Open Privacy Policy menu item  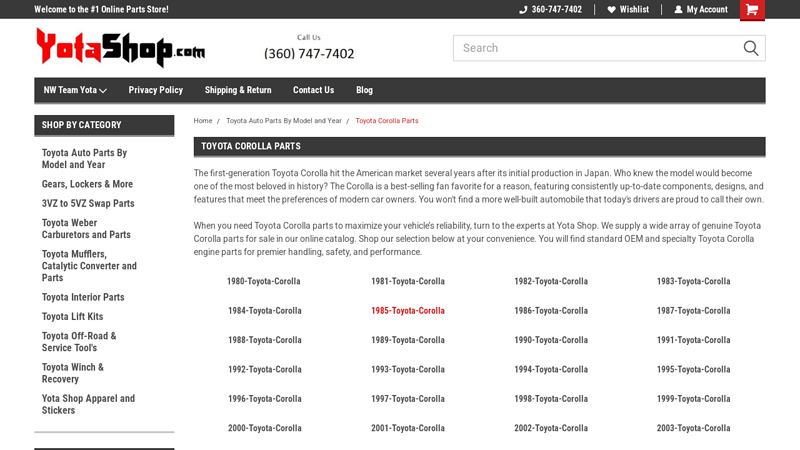(156, 90)
